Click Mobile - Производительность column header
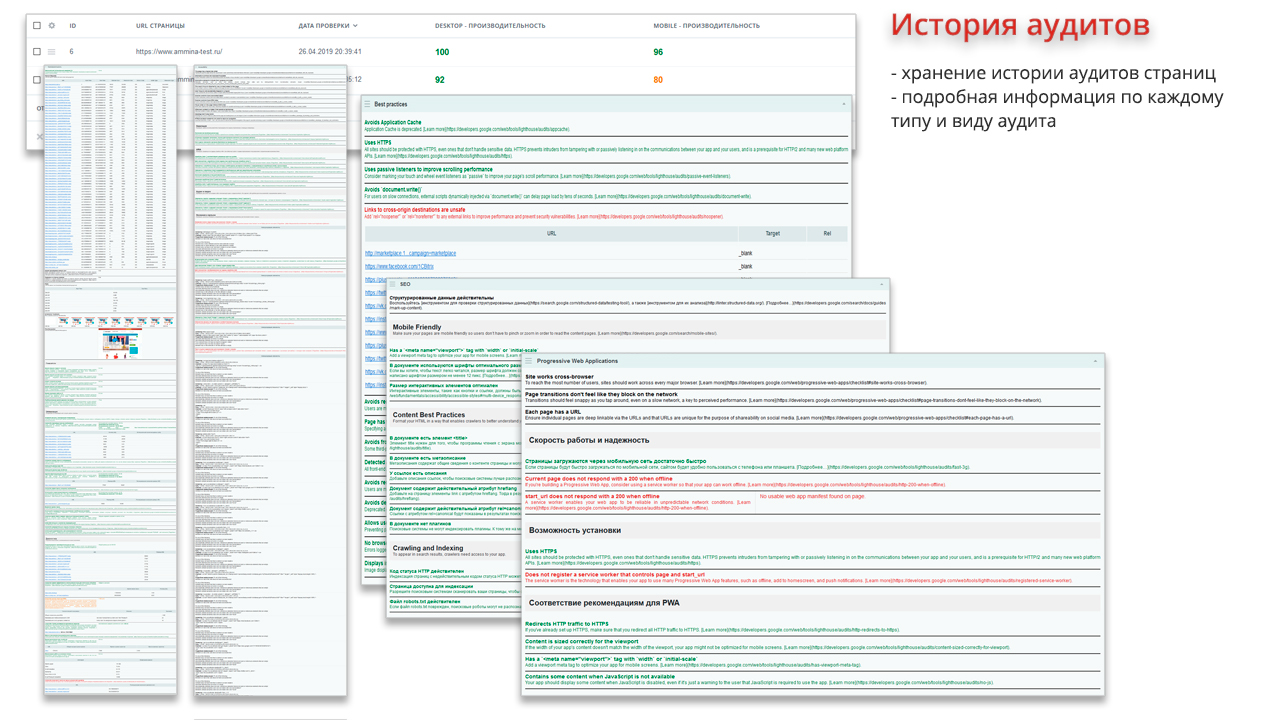The image size is (1280, 720). 706,25
